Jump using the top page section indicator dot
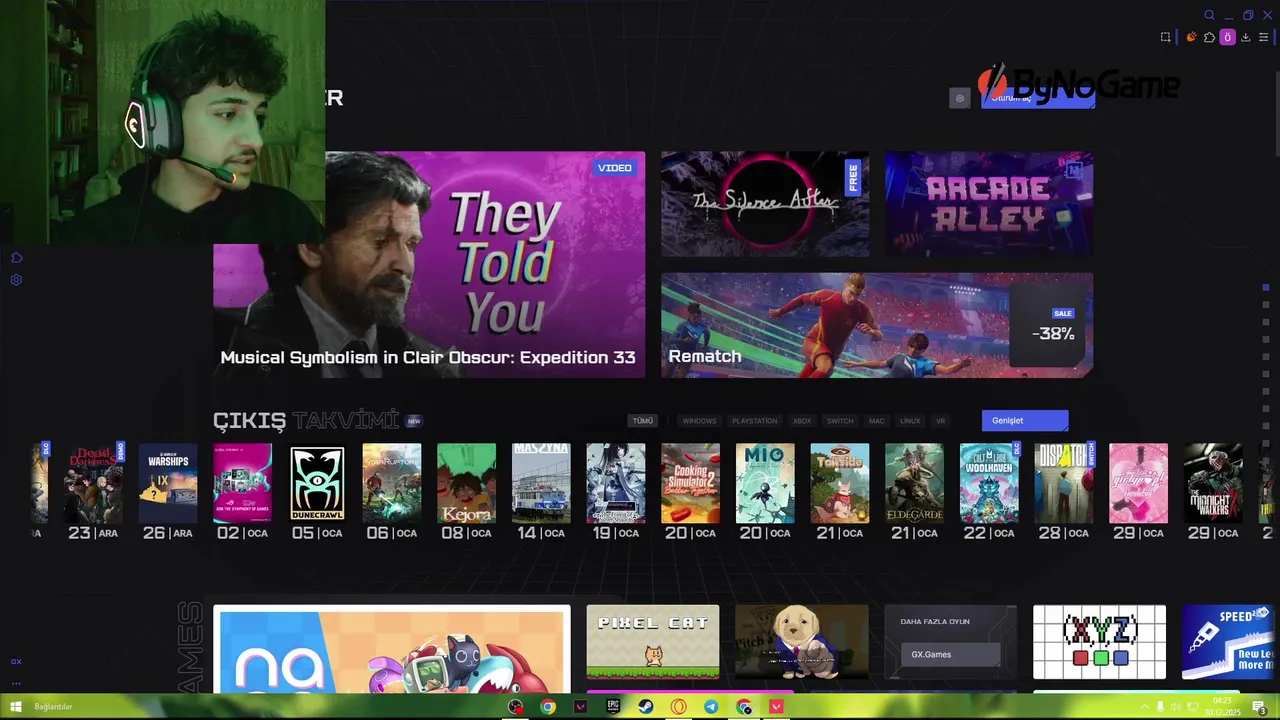 tap(1266, 287)
